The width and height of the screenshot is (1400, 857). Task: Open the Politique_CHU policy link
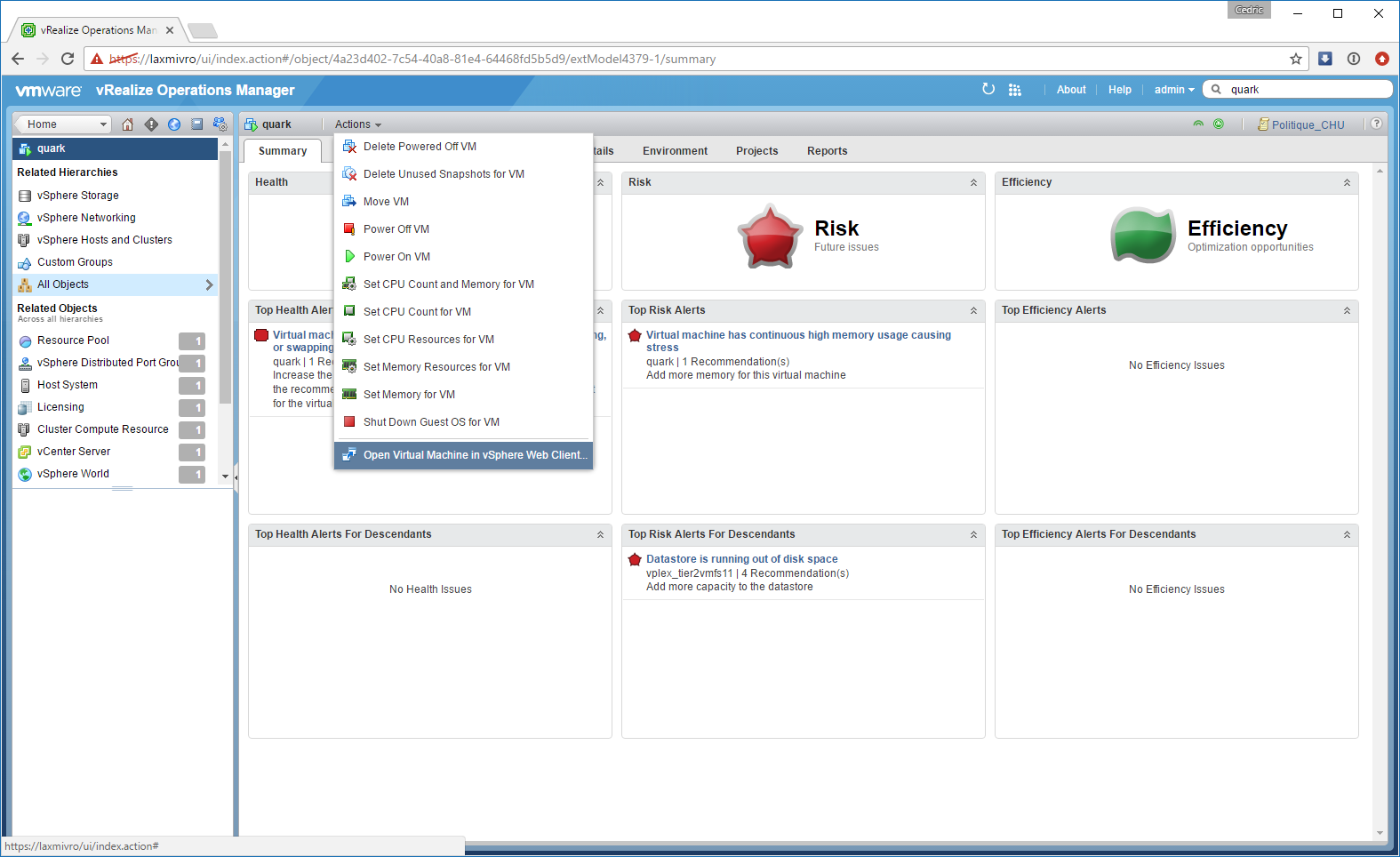1307,125
